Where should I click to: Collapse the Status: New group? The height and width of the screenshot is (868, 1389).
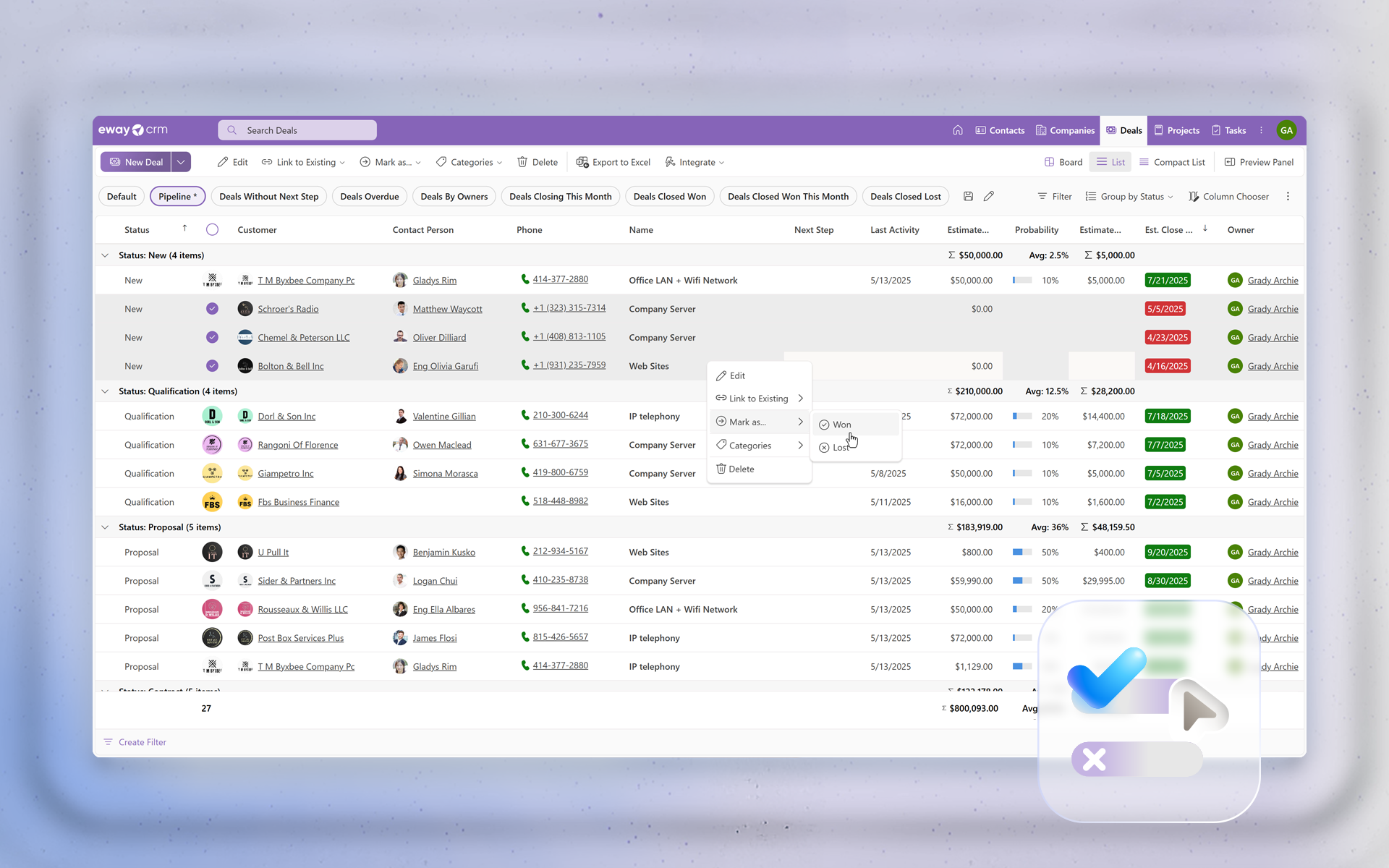(x=106, y=255)
